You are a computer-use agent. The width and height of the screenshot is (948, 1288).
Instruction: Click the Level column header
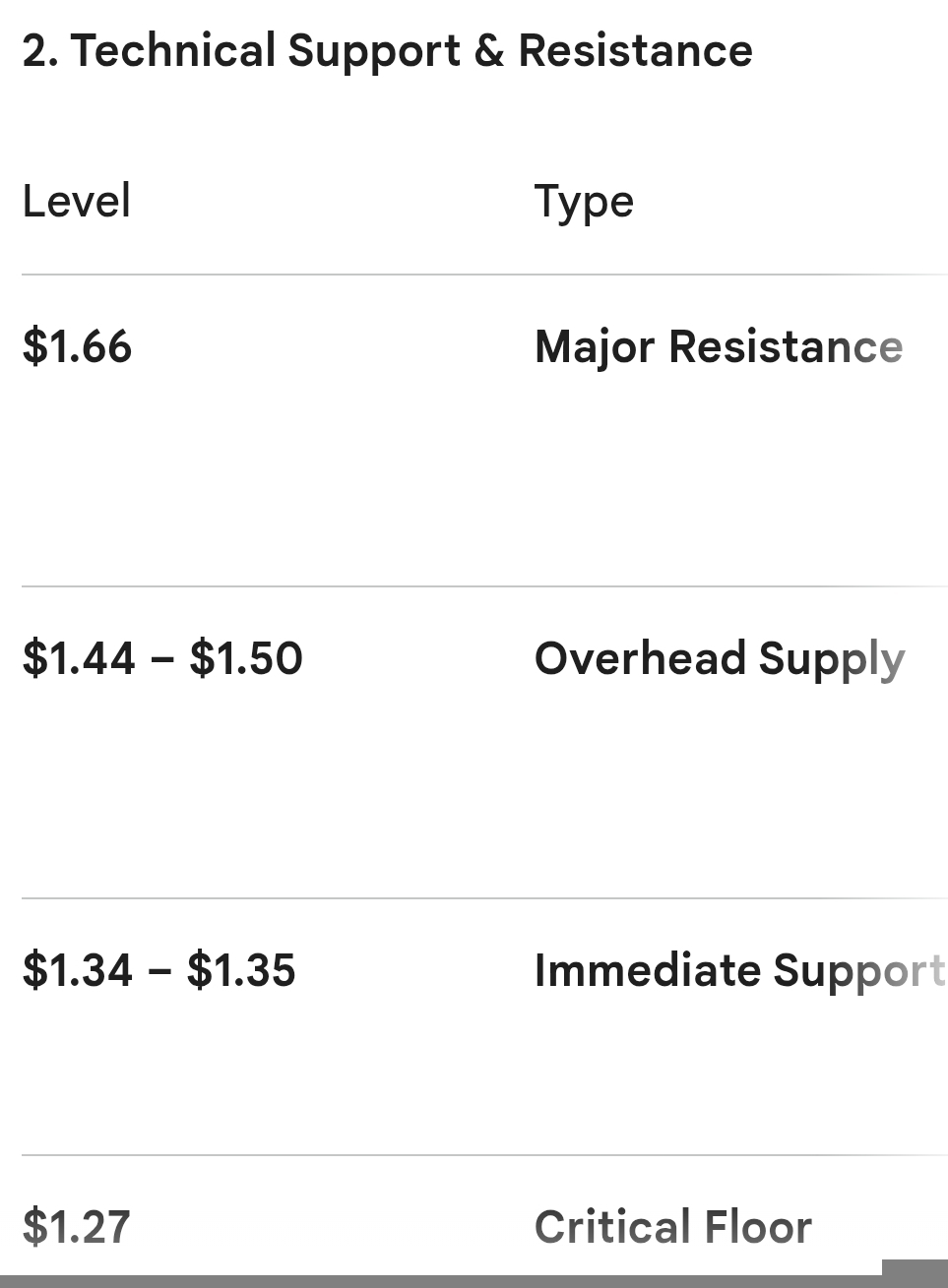click(77, 202)
